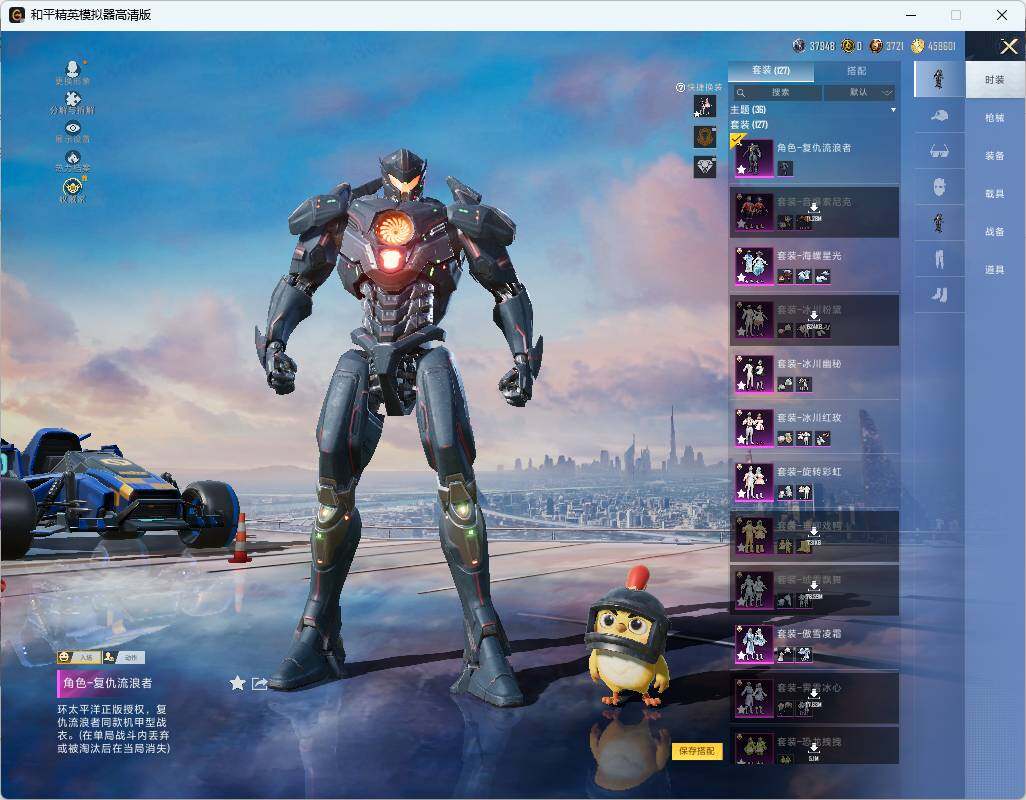
Task: Open the 战备 combat-prep menu
Action: pyautogui.click(x=995, y=232)
